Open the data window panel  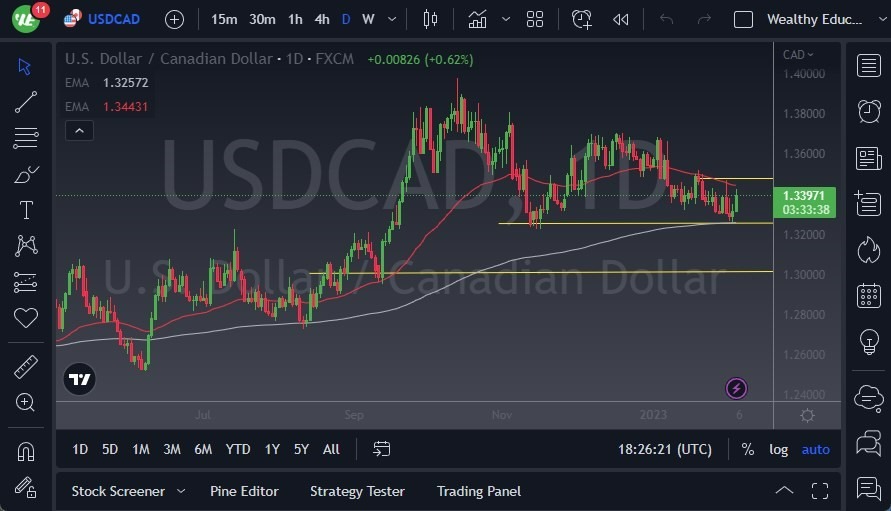click(868, 203)
